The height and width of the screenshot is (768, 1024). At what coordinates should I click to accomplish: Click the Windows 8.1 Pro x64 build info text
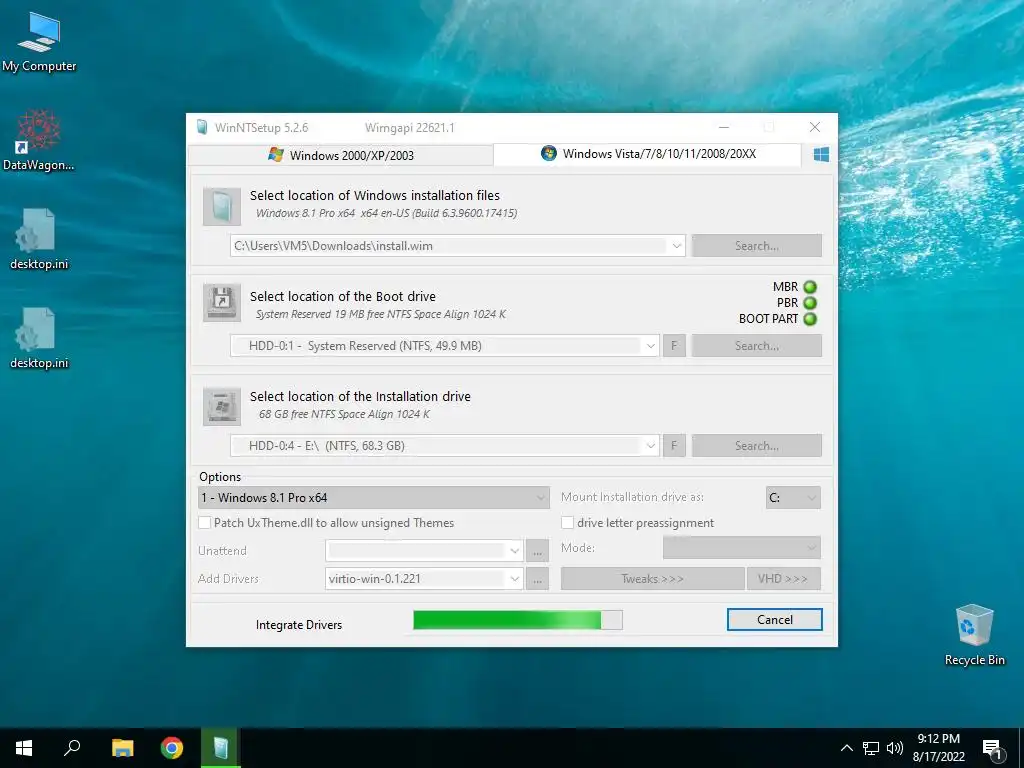coord(386,213)
